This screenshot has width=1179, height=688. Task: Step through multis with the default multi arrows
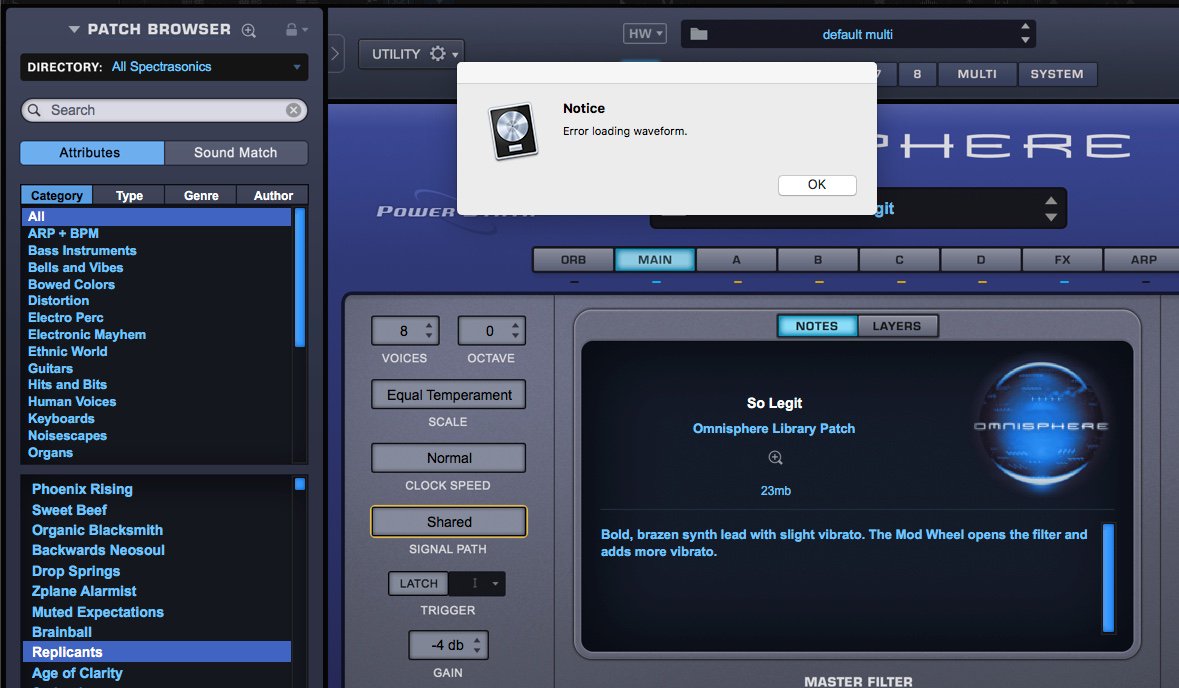(1025, 33)
